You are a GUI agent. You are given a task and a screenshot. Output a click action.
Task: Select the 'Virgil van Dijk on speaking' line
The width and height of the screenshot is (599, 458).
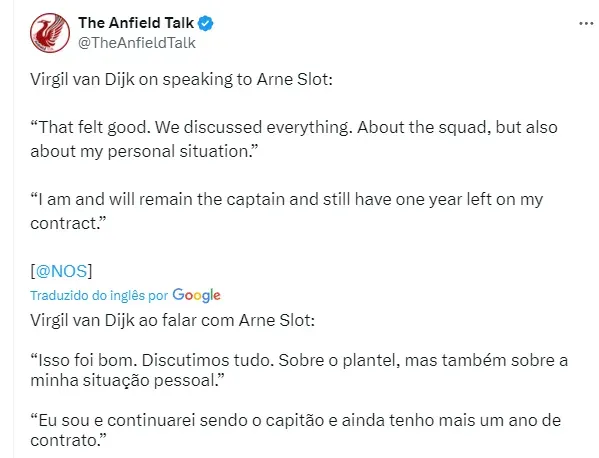[181, 79]
